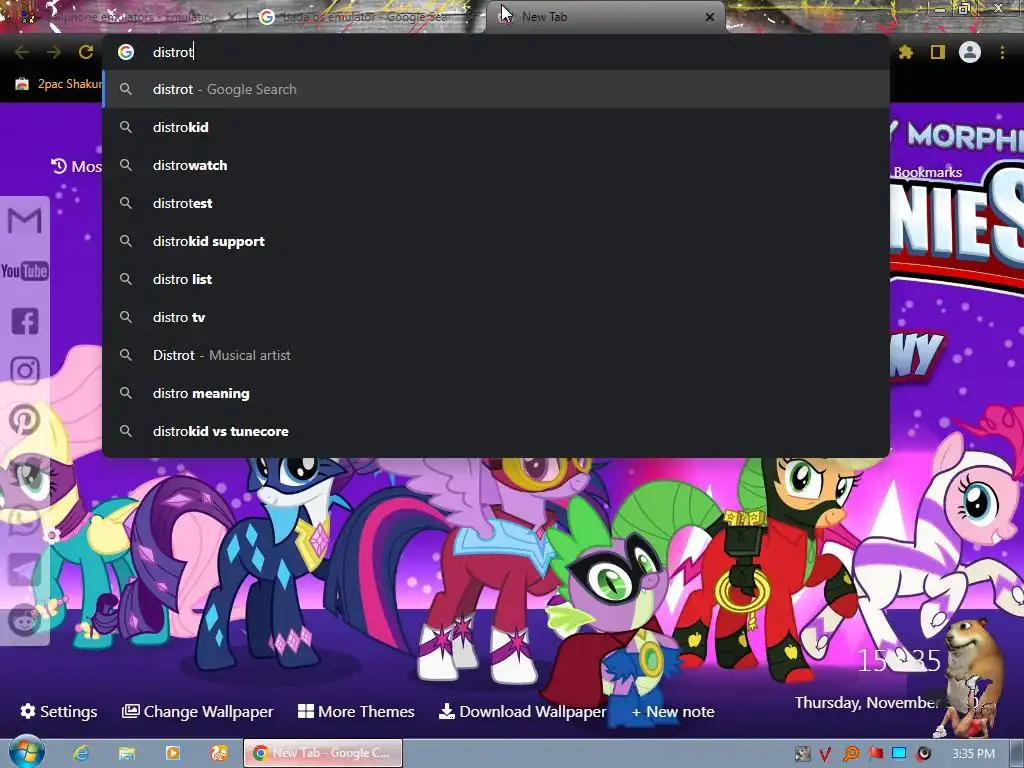Select the 'distro list' suggestion
The width and height of the screenshot is (1024, 768).
click(x=496, y=279)
